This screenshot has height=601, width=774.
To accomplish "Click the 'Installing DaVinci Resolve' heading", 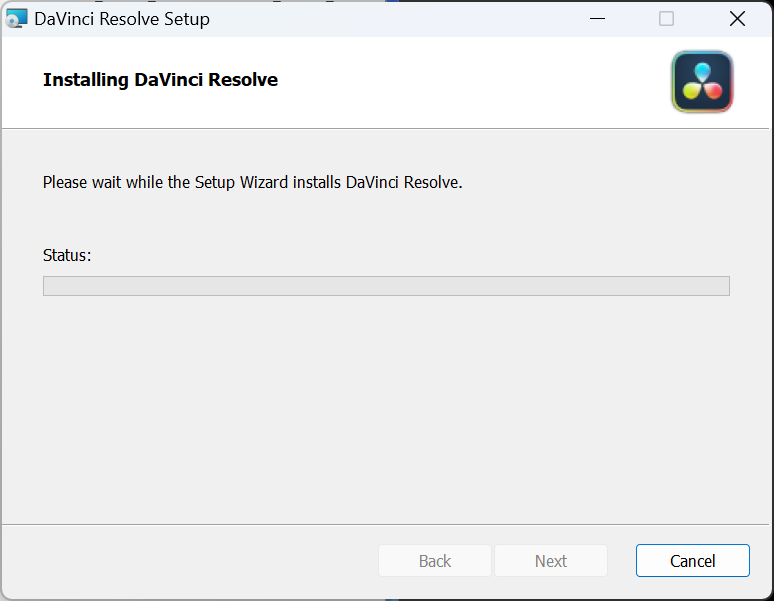I will [x=160, y=79].
